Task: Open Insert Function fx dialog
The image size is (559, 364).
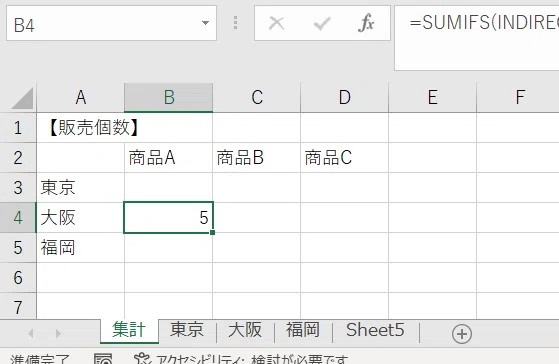Action: click(x=366, y=24)
